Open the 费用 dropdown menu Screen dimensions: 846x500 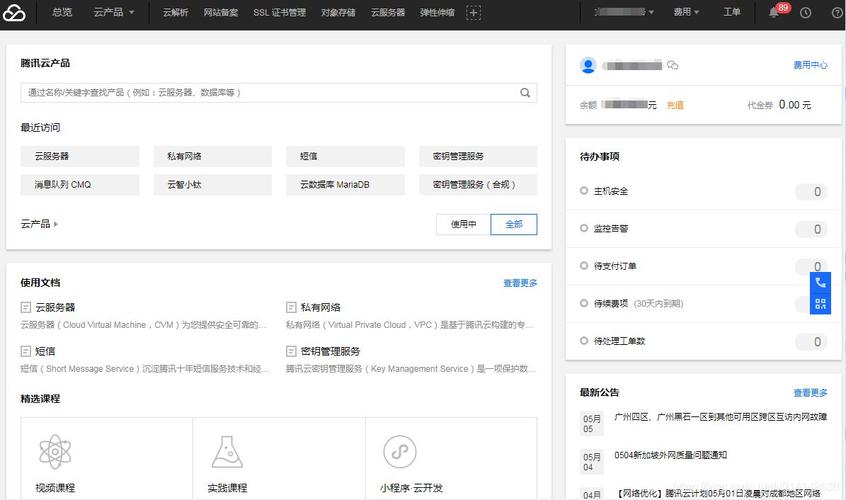[x=686, y=12]
